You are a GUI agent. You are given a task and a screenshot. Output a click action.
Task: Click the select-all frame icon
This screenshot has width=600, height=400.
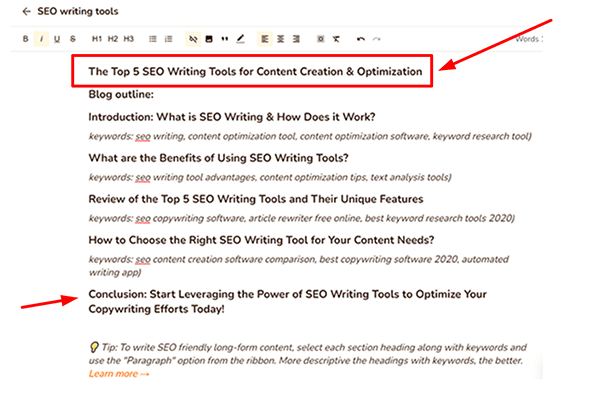pos(321,39)
